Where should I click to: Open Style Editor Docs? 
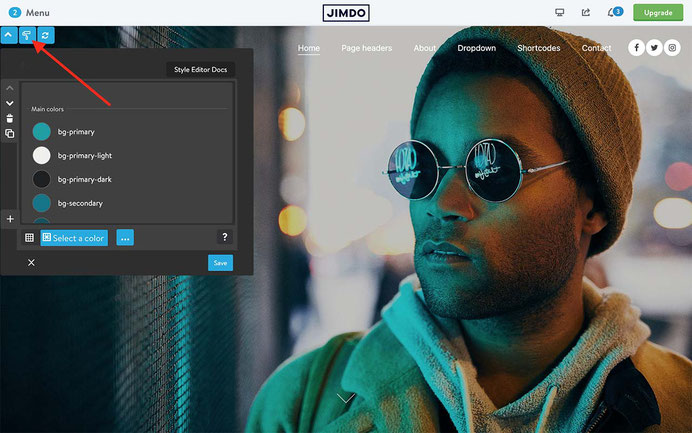pyautogui.click(x=200, y=70)
